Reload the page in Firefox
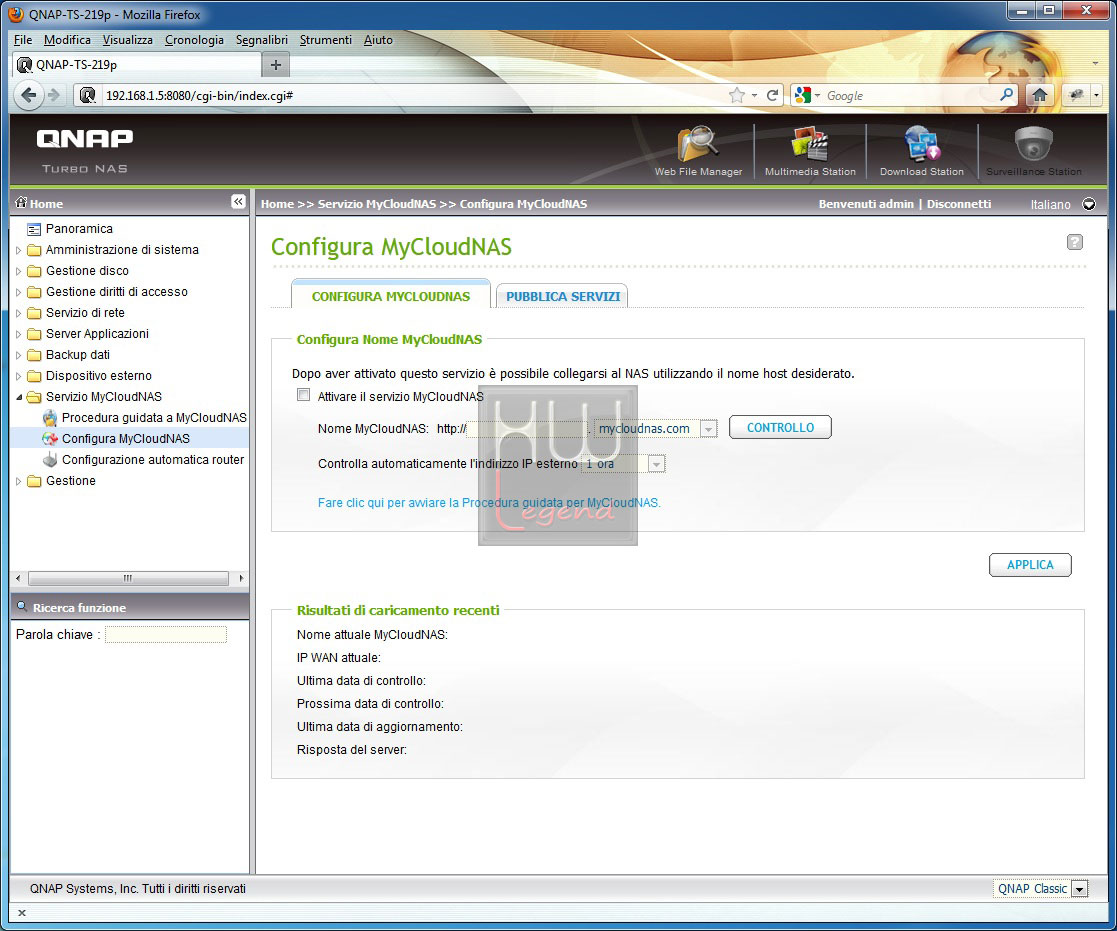The height and width of the screenshot is (931, 1117). pyautogui.click(x=772, y=95)
